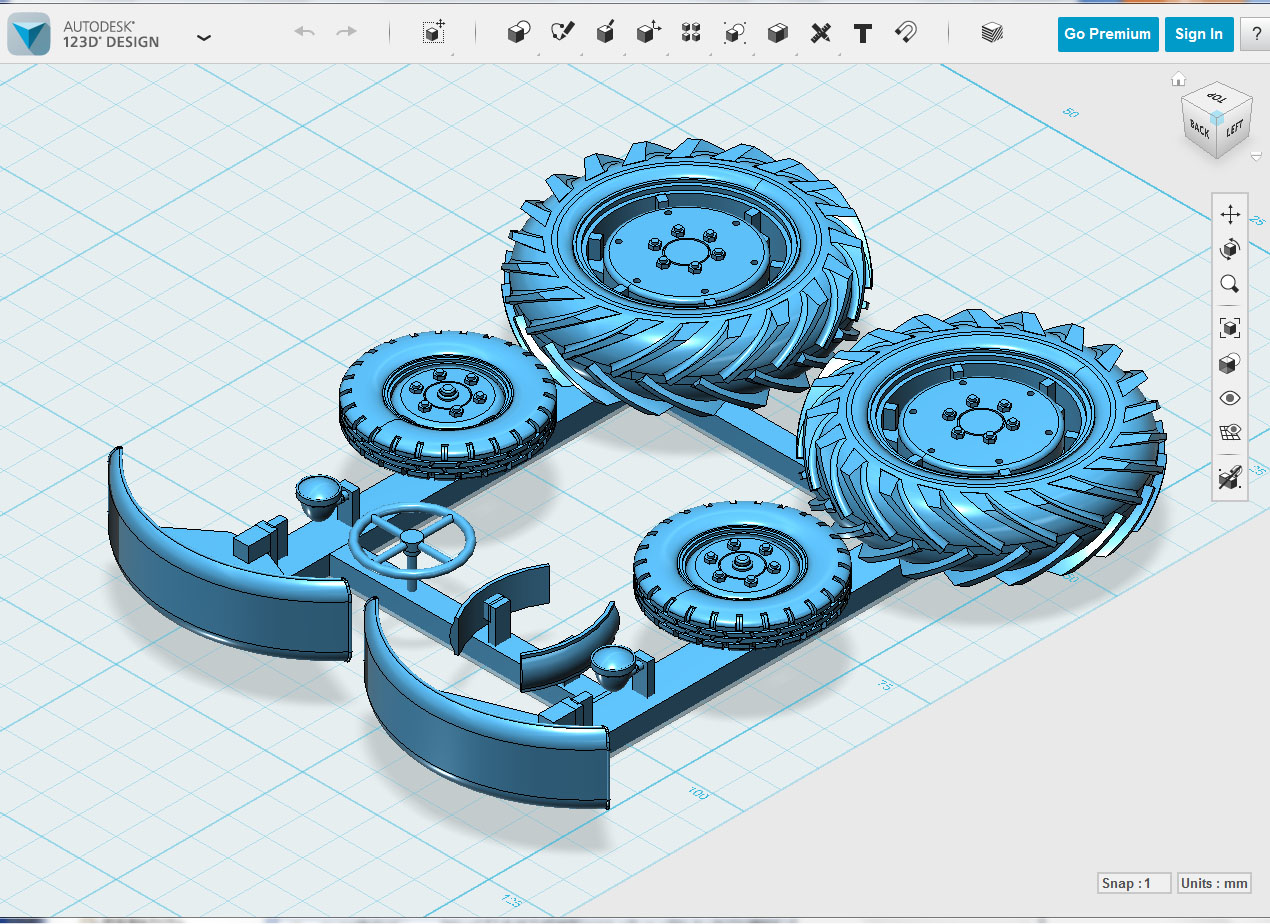Open the question mark Help button
The width and height of the screenshot is (1270, 924).
1255,34
